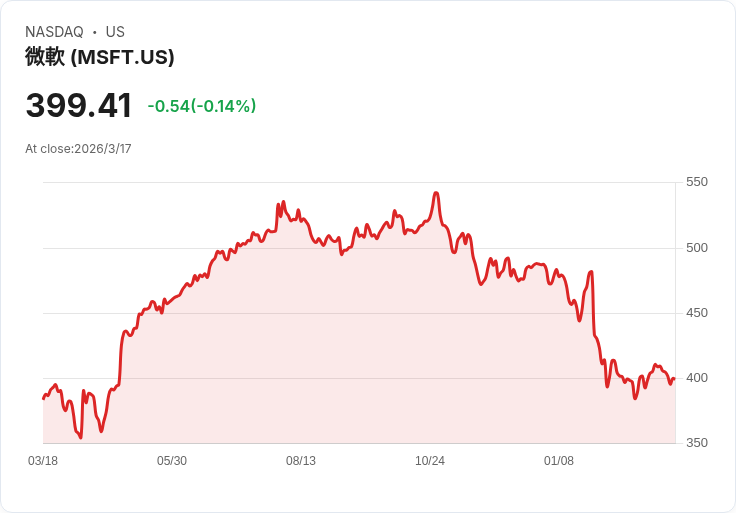Click the 500 y-axis price label
The height and width of the screenshot is (513, 736).
(696, 248)
